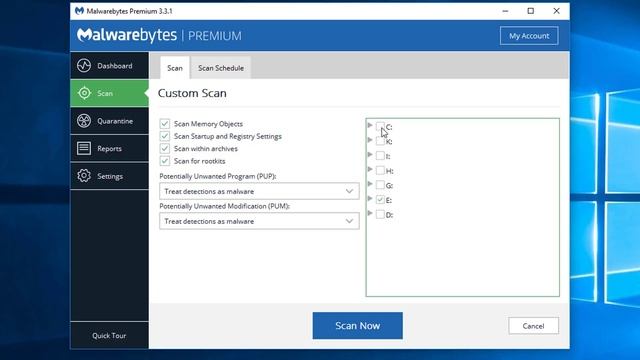Toggle Scan for rootkits checkbox
This screenshot has width=640, height=360.
[164, 161]
